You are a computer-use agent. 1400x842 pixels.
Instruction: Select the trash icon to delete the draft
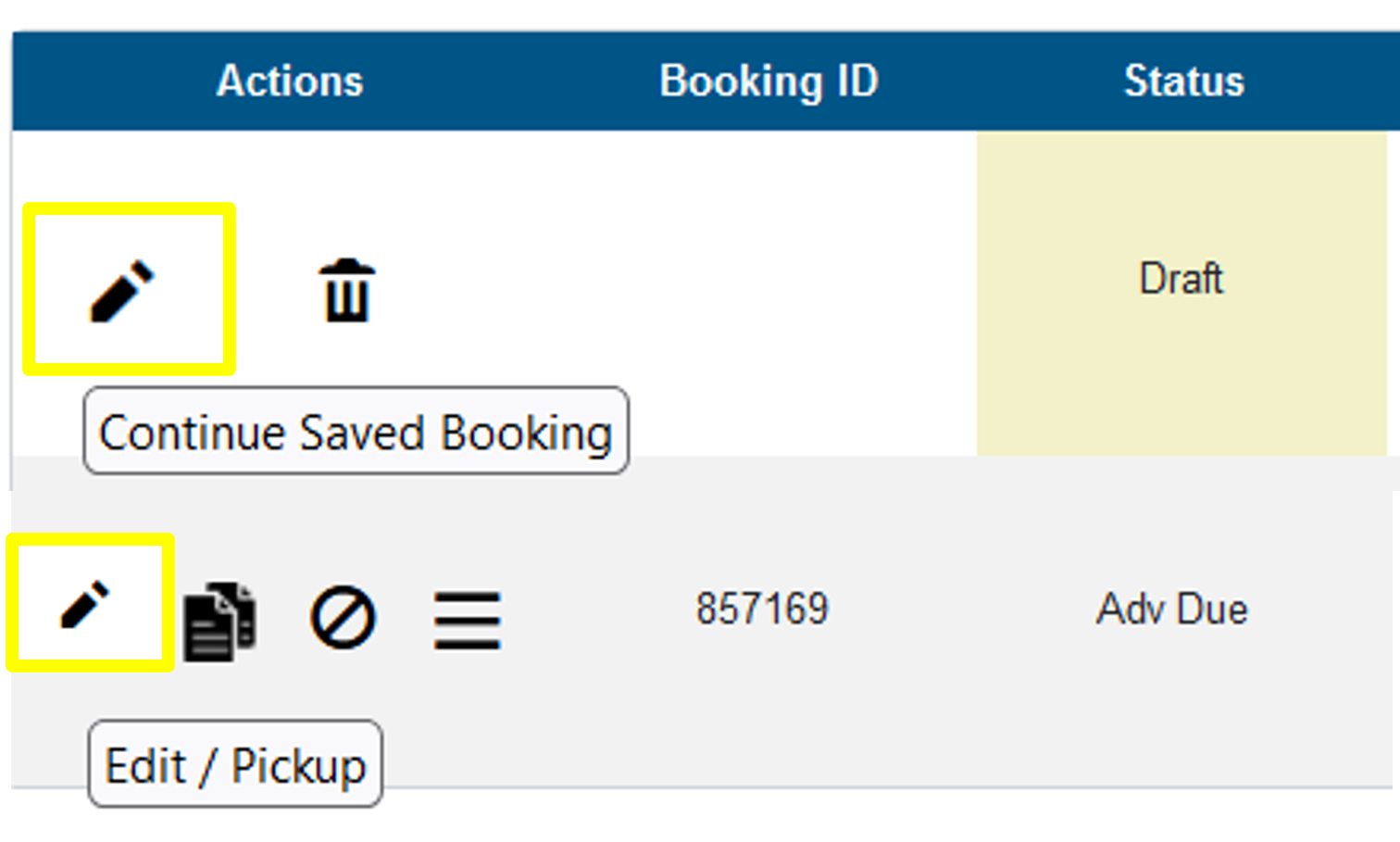click(346, 291)
